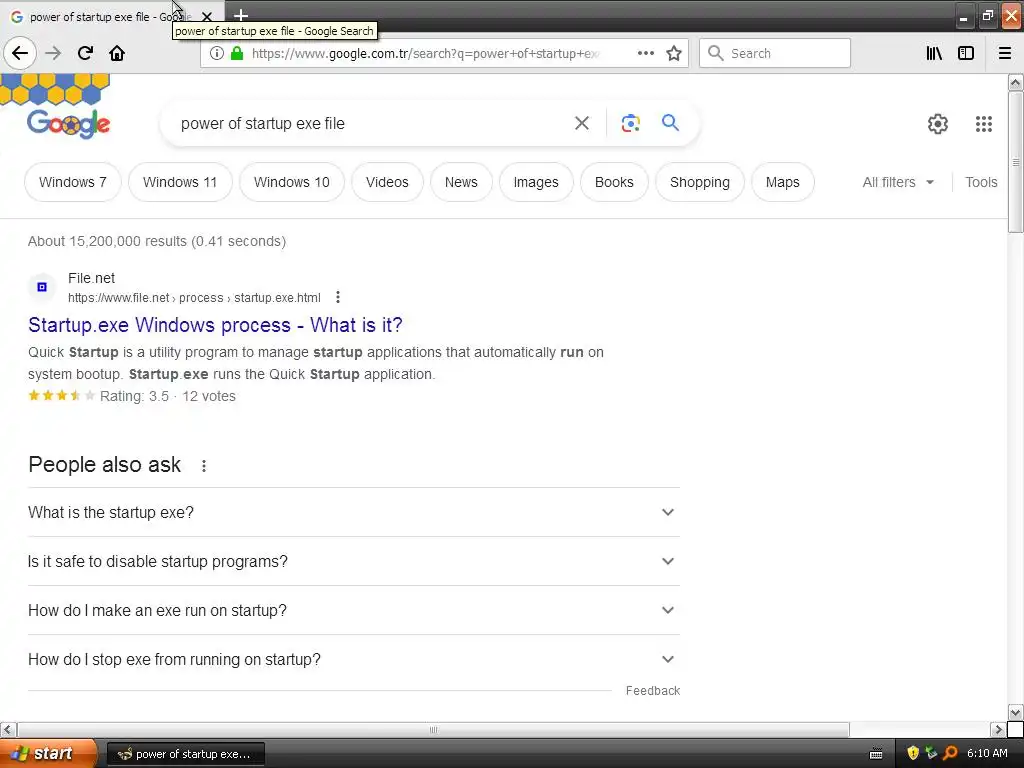Select the Windows 7 filter chip
The height and width of the screenshot is (768, 1024).
click(72, 182)
